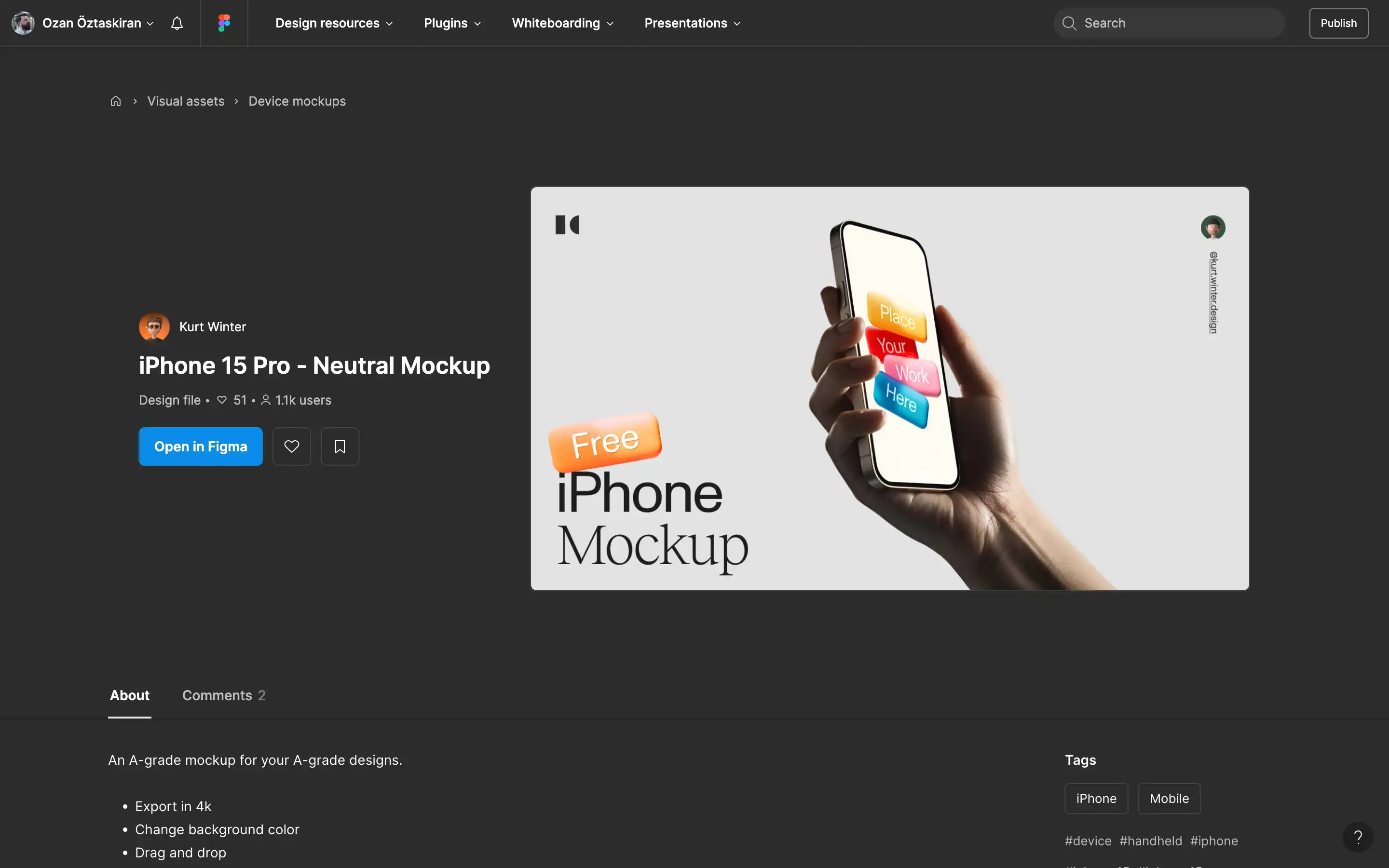Click the 51 likes count
The image size is (1389, 868).
click(x=232, y=400)
